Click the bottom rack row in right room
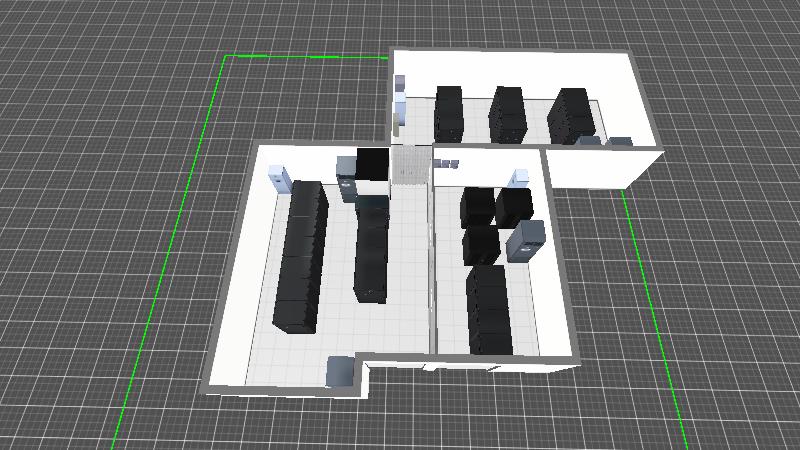The image size is (800, 450). (x=490, y=310)
